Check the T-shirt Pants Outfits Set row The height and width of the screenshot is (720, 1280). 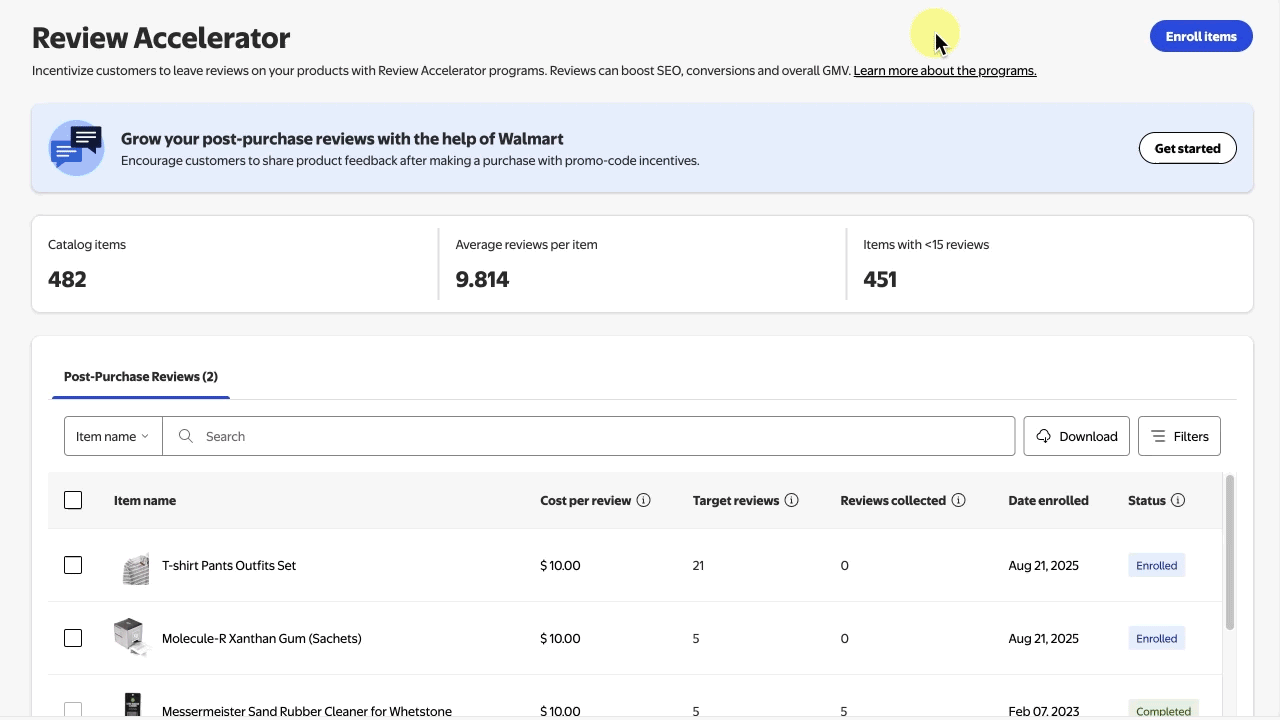coord(73,565)
